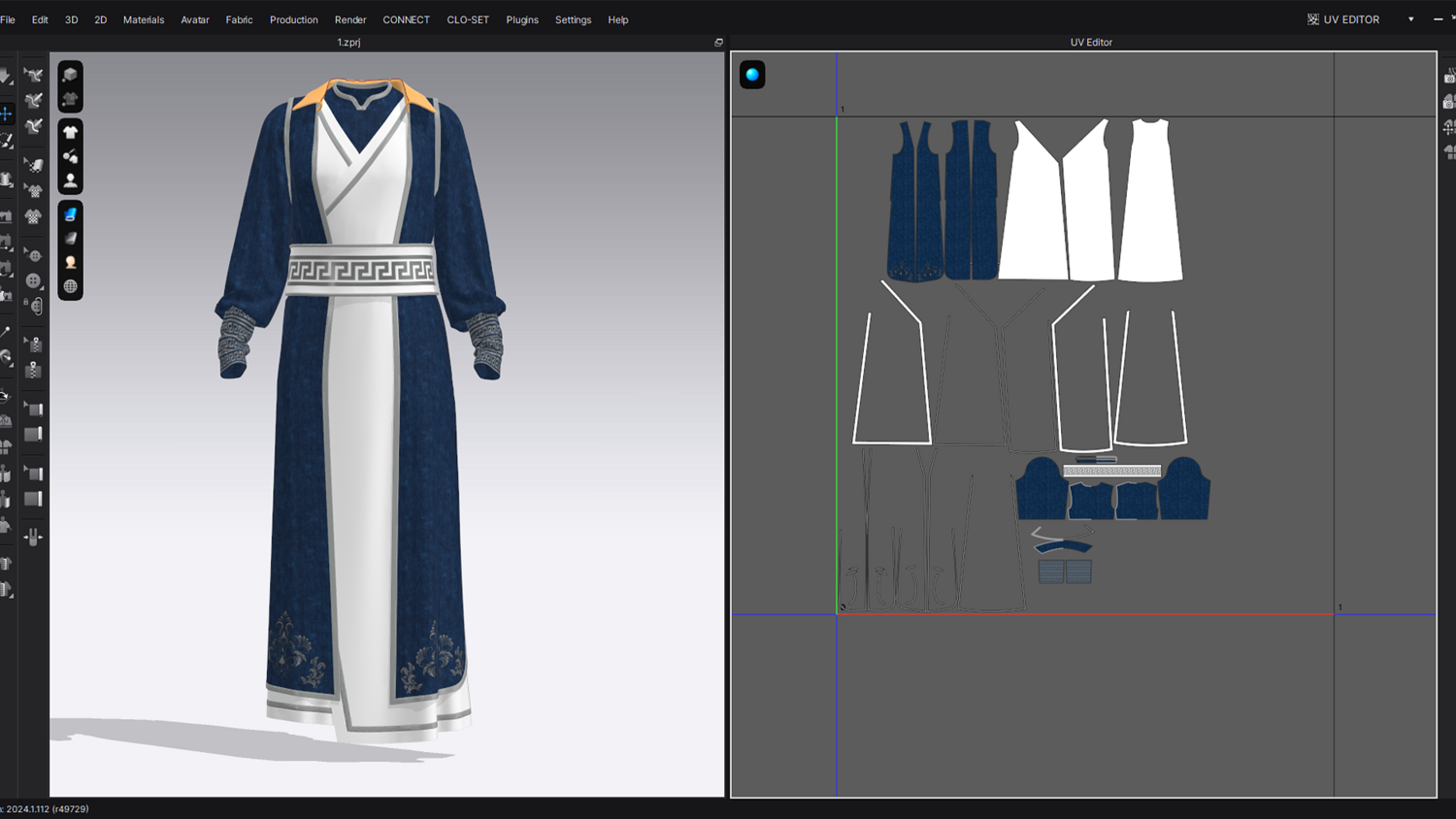Open the File menu
The width and height of the screenshot is (1456, 819).
pyautogui.click(x=8, y=19)
